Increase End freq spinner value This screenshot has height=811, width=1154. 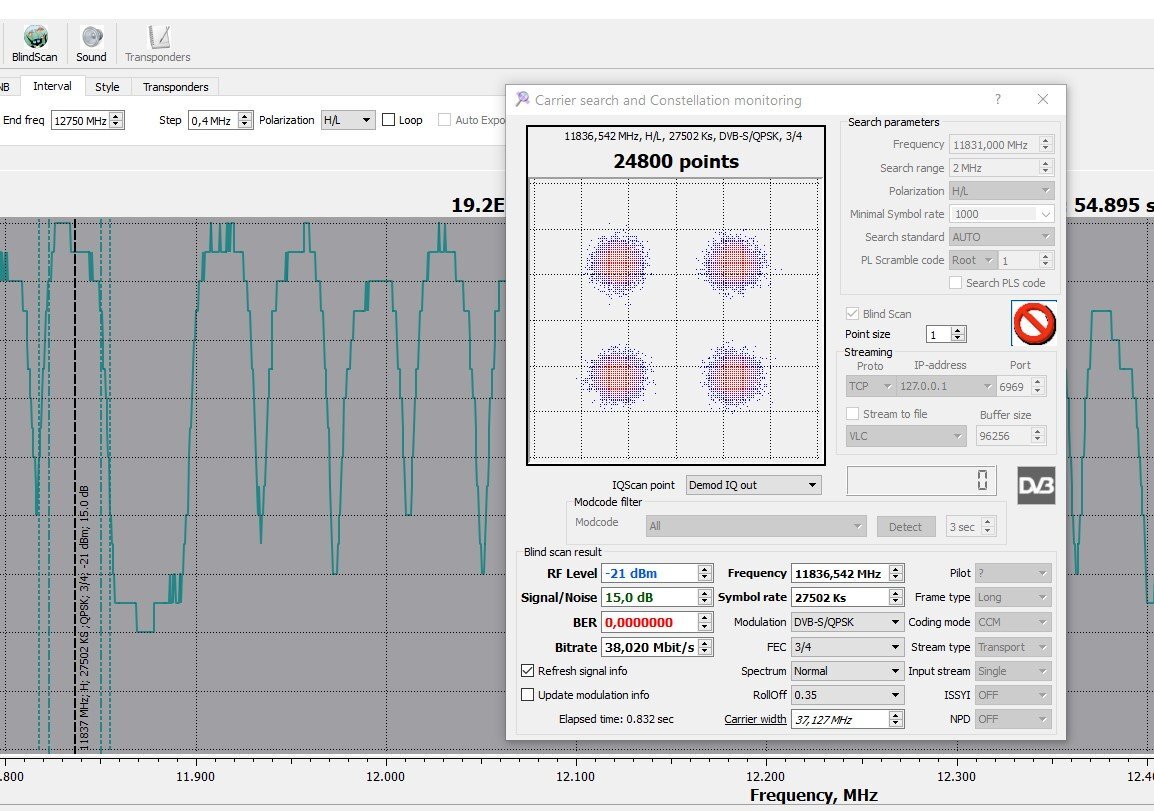coord(117,116)
